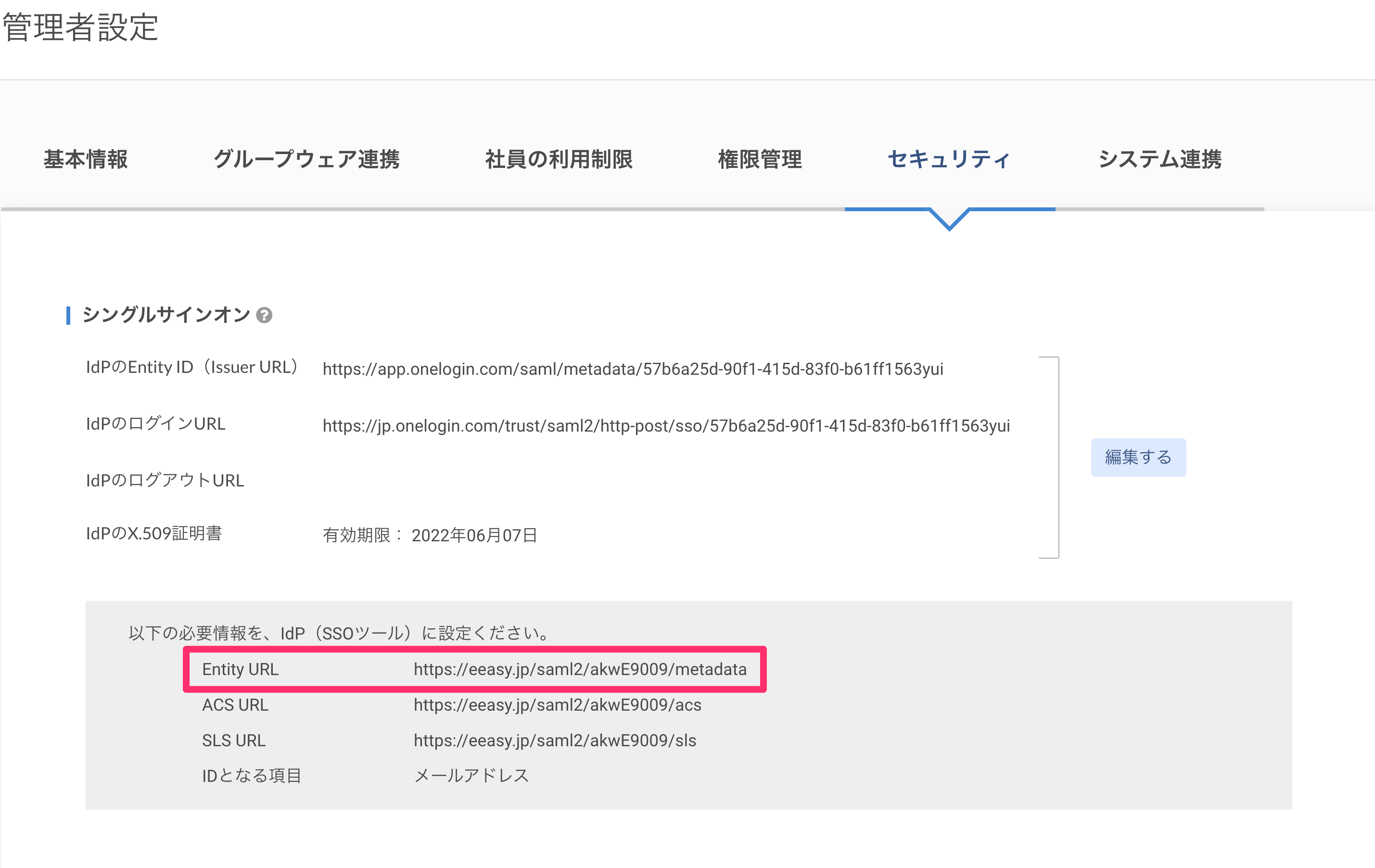
Task: Click the Entity URL label
Action: tap(241, 669)
